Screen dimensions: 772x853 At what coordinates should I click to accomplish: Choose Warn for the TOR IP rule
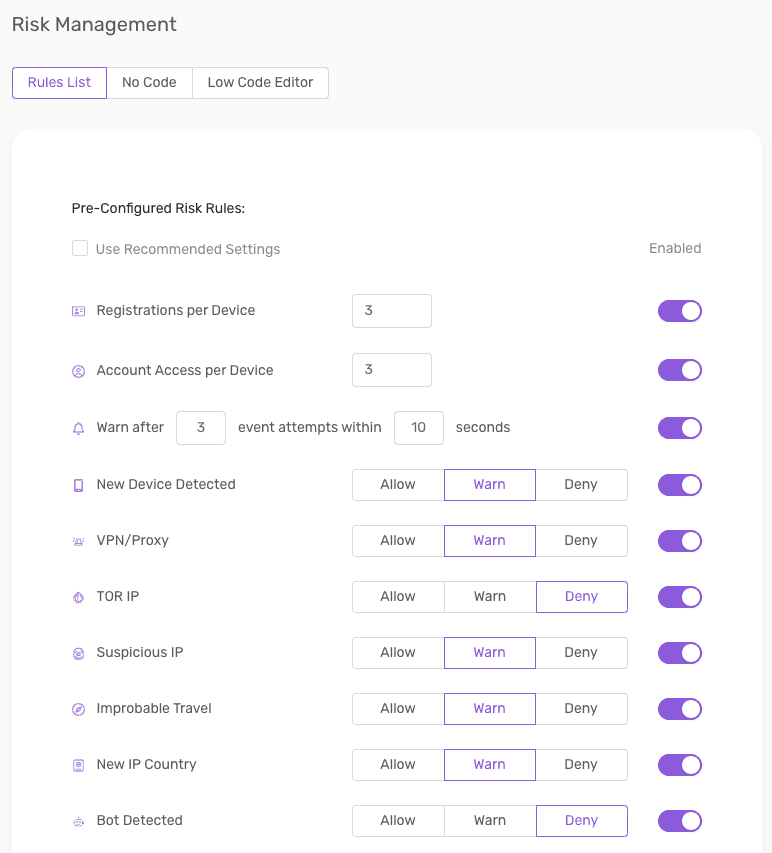click(490, 597)
